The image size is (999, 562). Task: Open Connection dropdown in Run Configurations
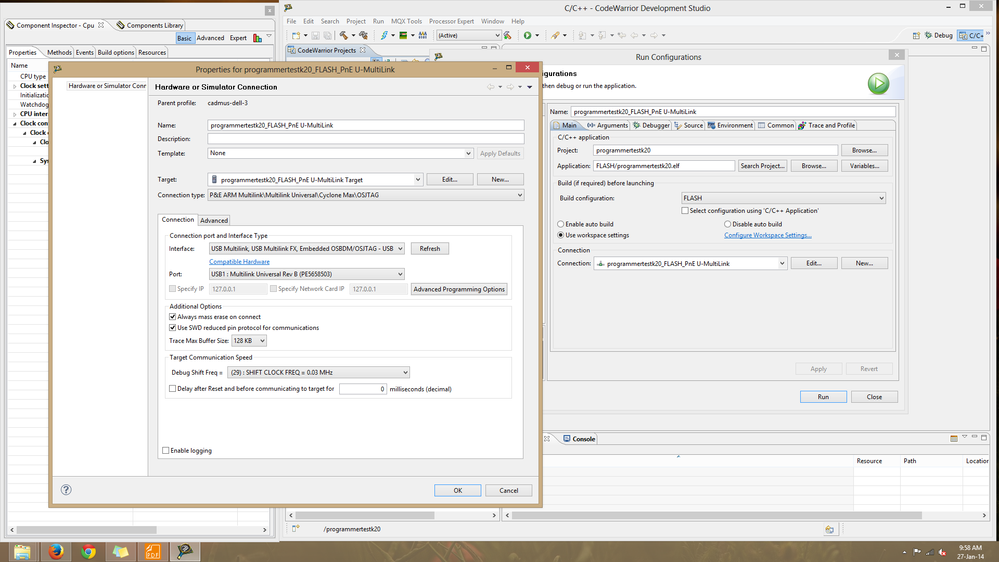(x=782, y=263)
